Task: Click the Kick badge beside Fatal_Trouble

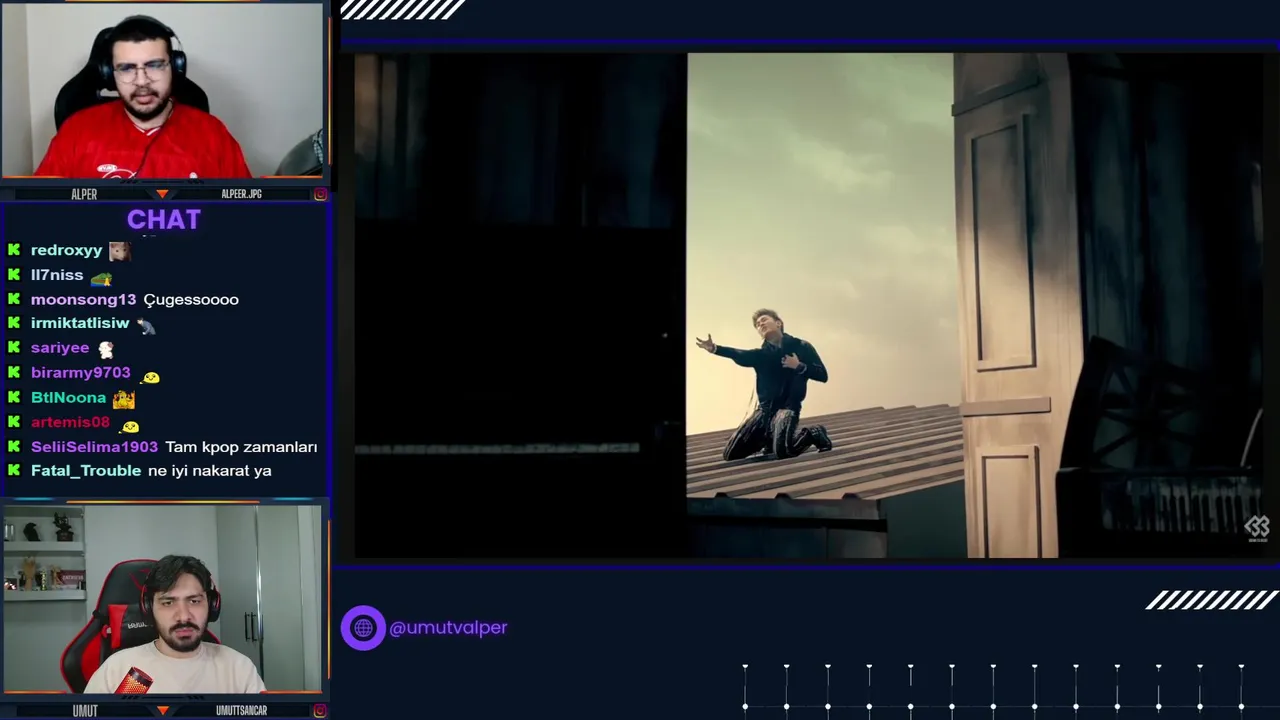Action: coord(14,470)
